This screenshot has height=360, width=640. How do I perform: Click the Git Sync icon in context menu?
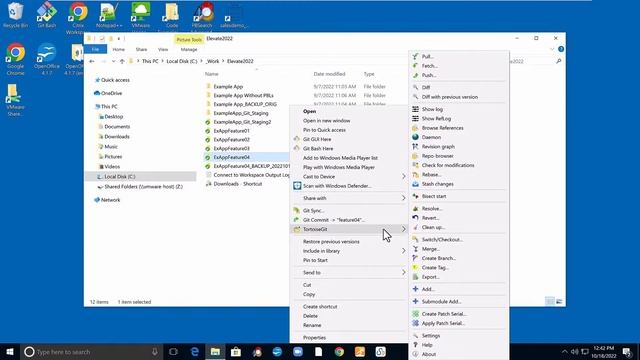[x=297, y=211]
